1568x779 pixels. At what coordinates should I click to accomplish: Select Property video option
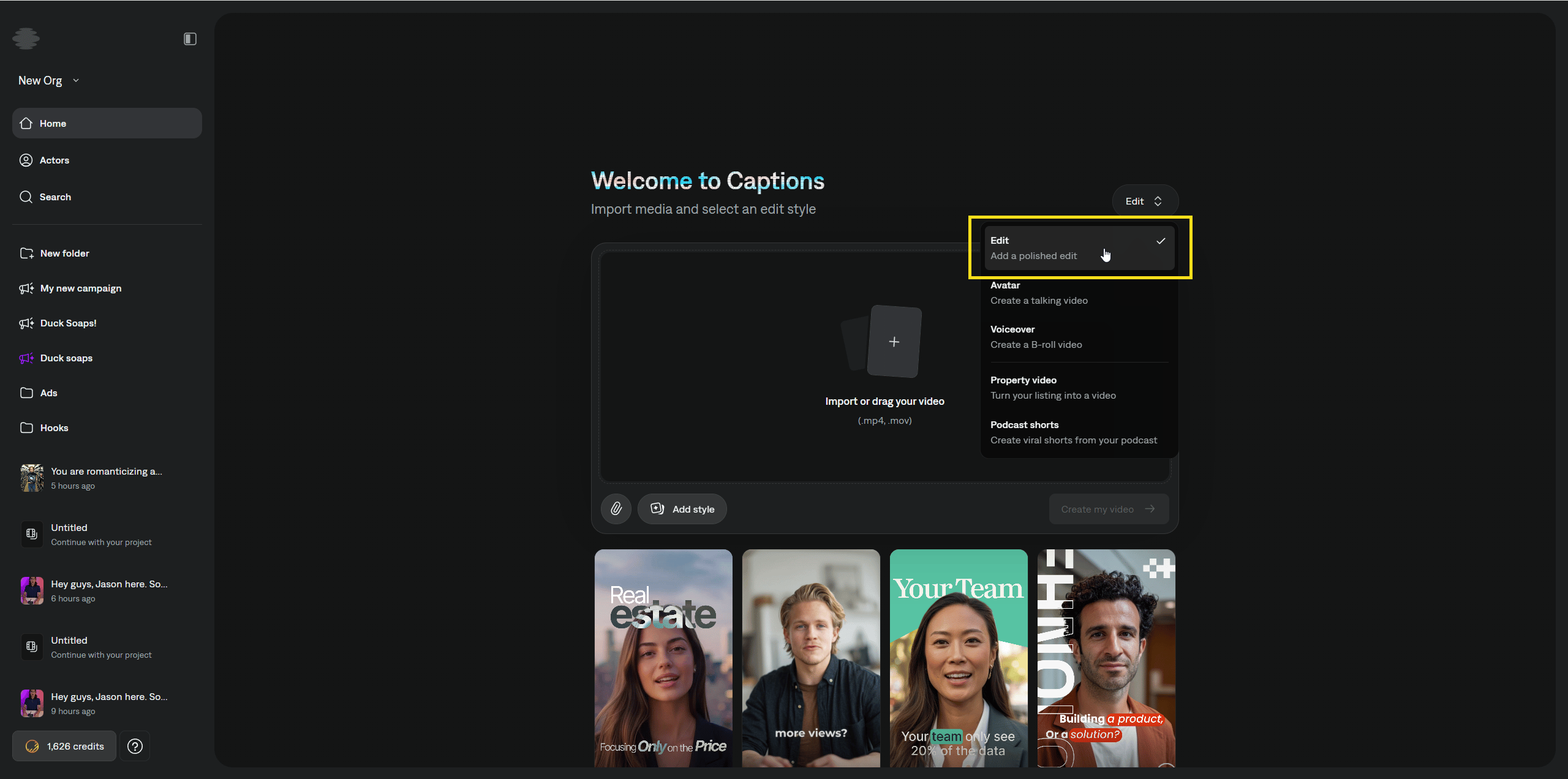point(1079,388)
